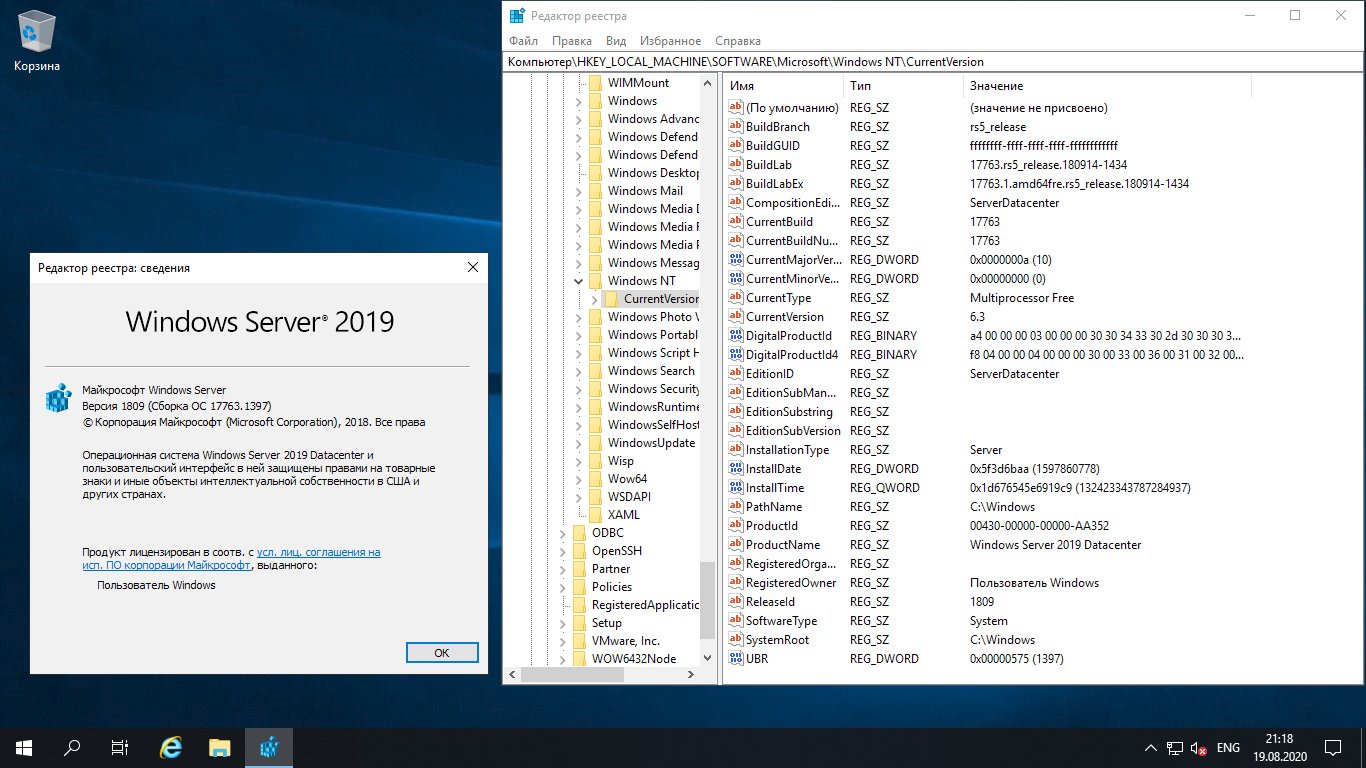Screen dimensions: 1366x768
Task: Expand the Policies key
Action: 562,587
